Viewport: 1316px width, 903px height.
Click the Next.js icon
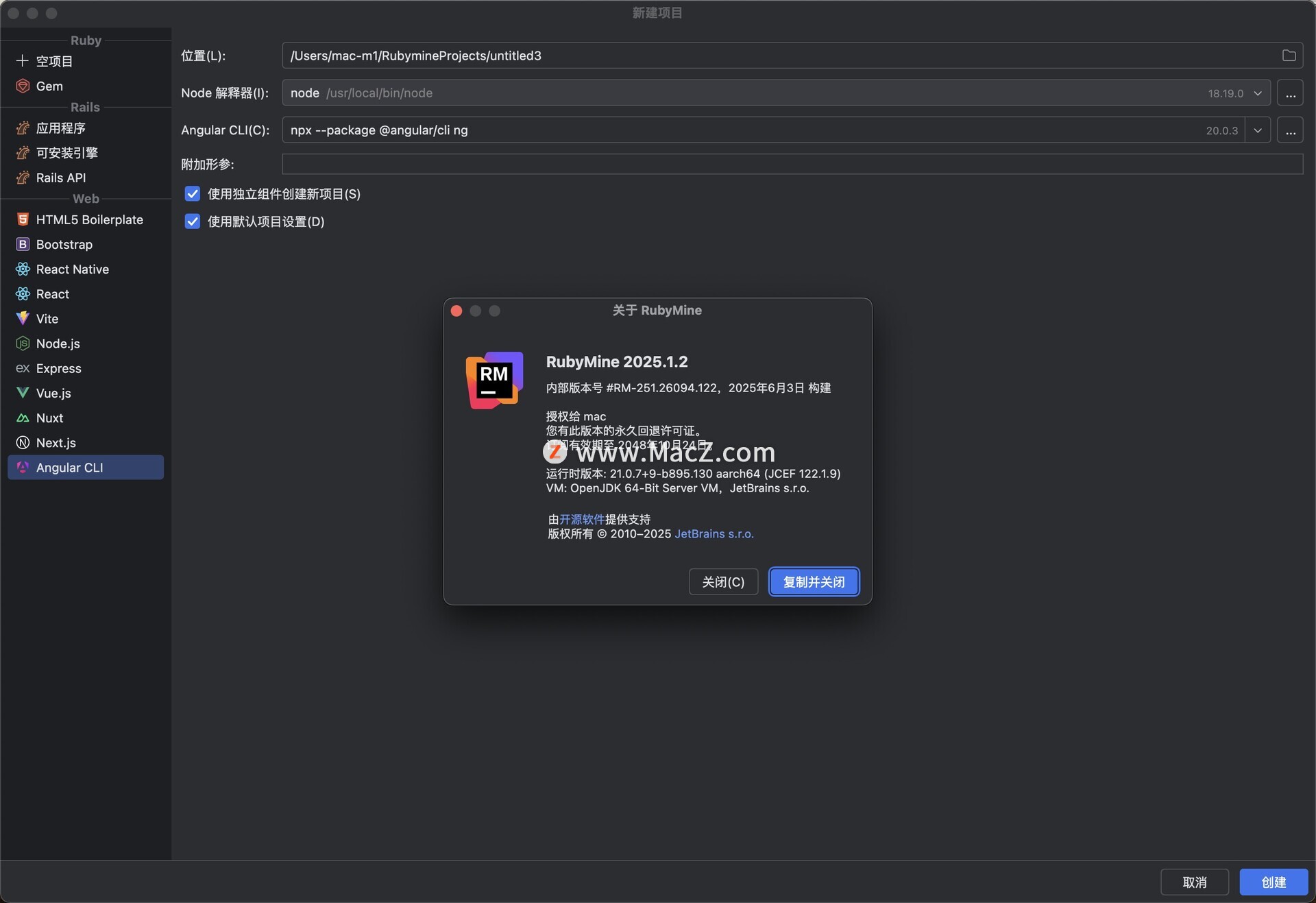click(23, 442)
